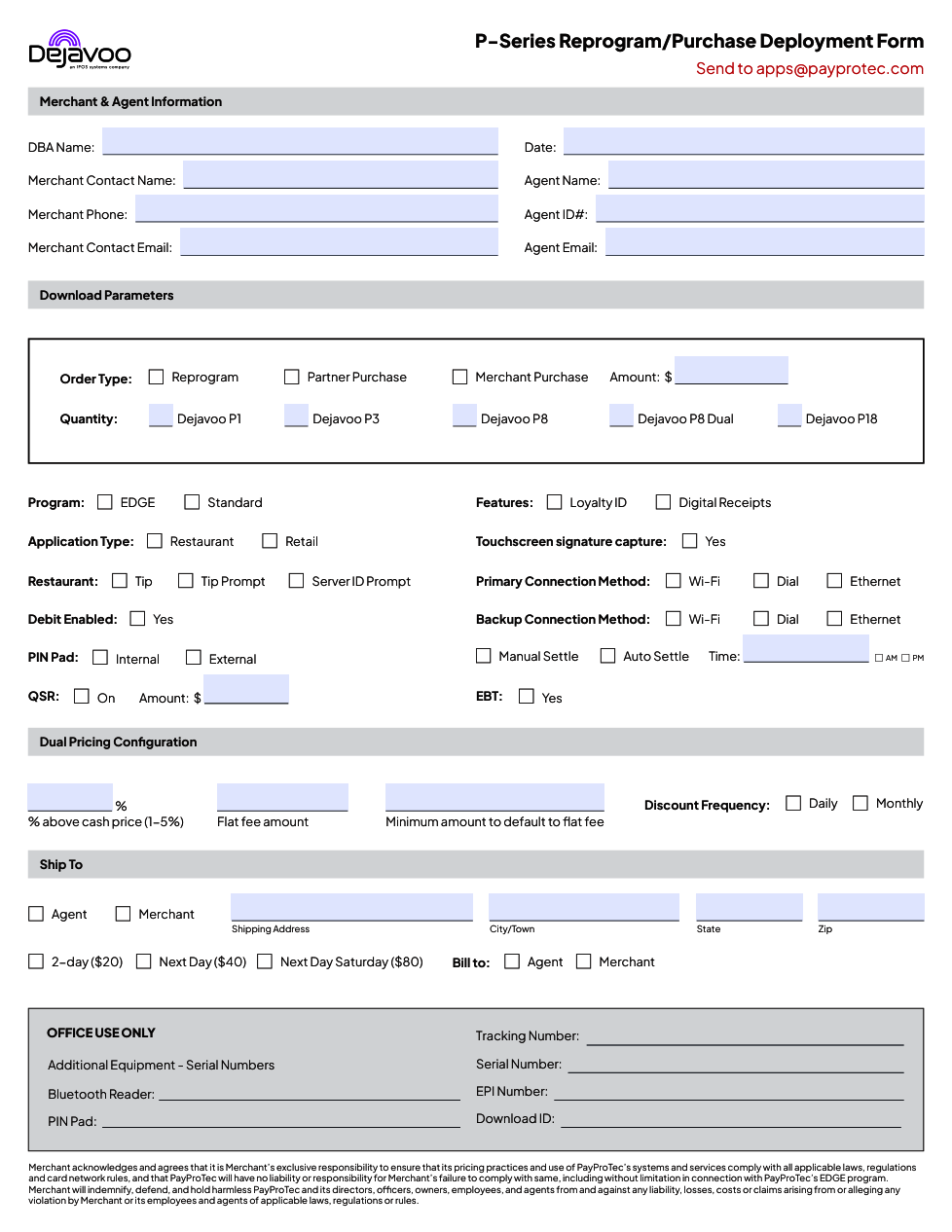This screenshot has height=1232, width=952.
Task: Select Wi-Fi as backup connection
Action: tap(674, 619)
